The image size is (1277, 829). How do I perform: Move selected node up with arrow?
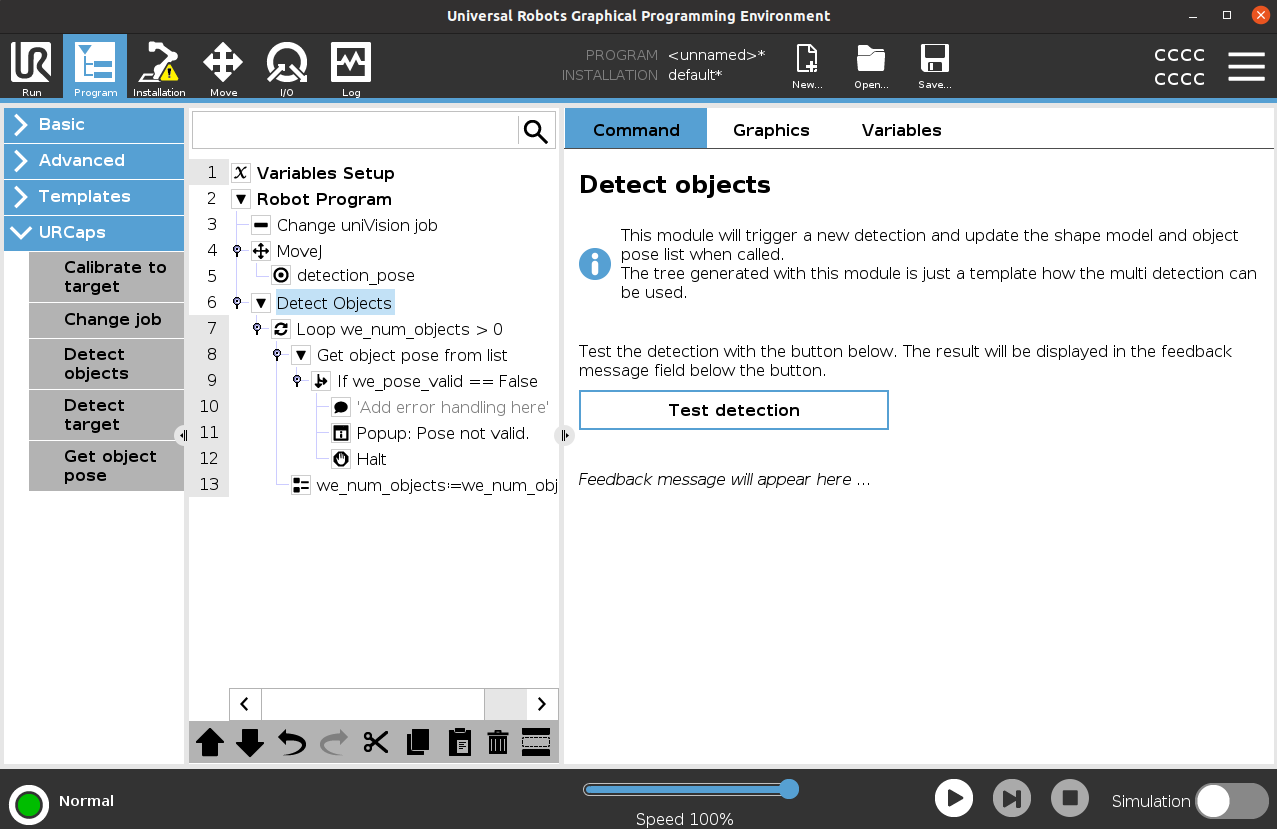tap(210, 742)
